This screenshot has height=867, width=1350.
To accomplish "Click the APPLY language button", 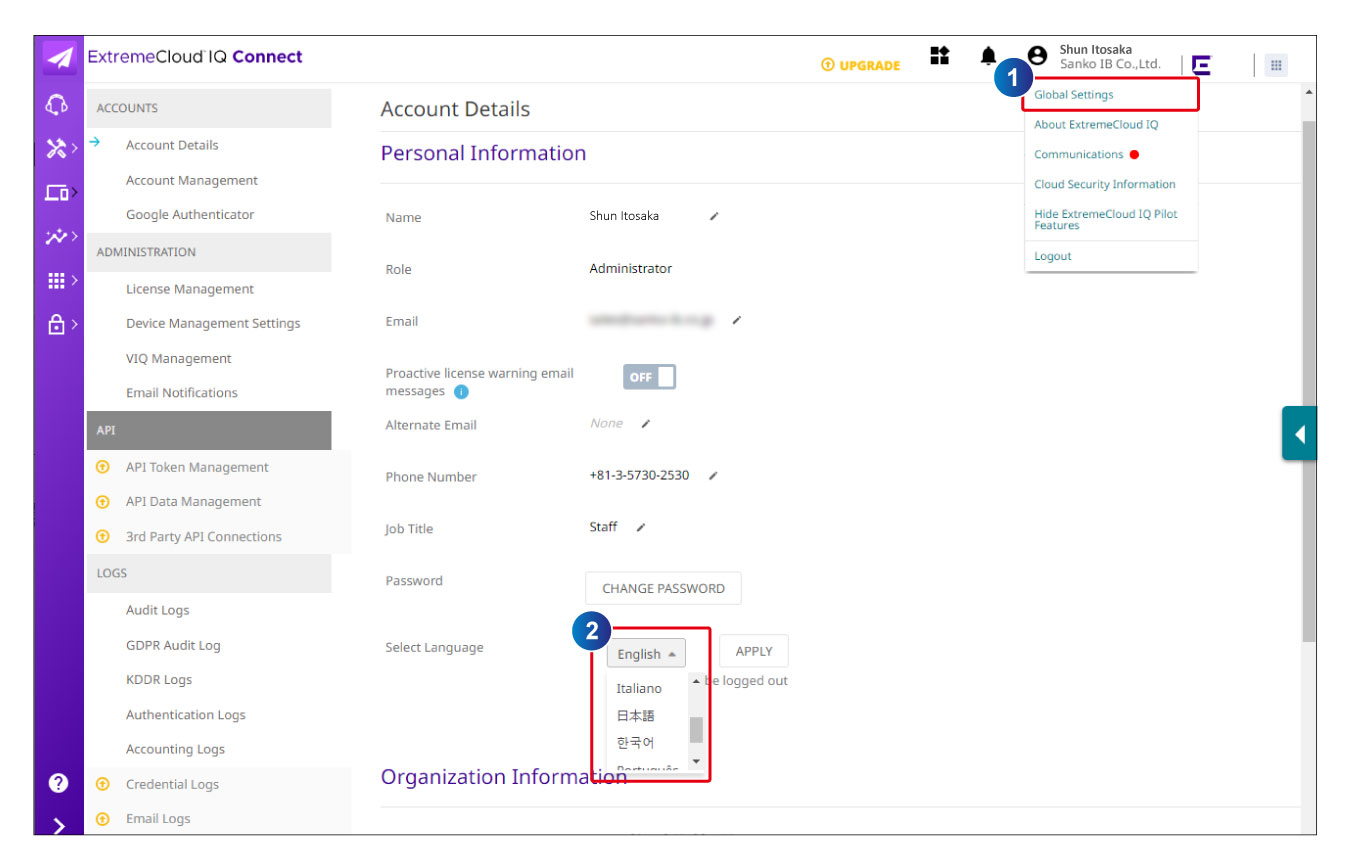I will 754,651.
